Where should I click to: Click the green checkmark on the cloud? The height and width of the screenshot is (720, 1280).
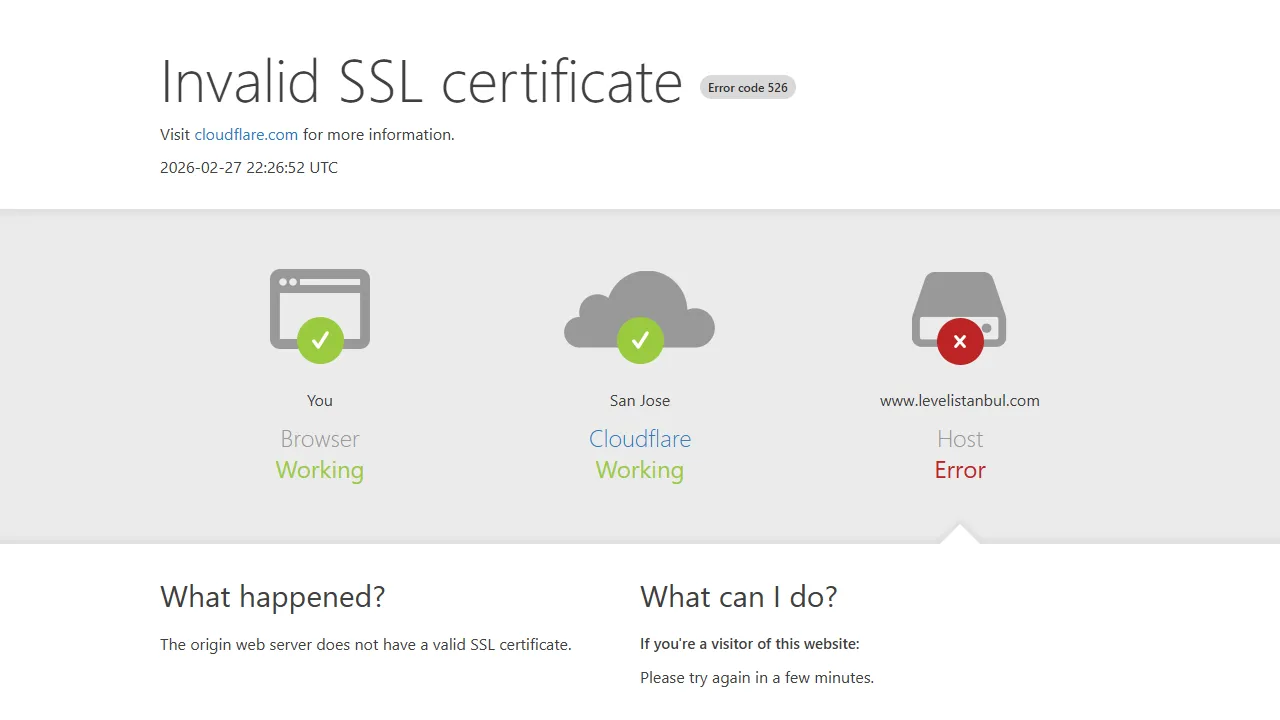640,341
